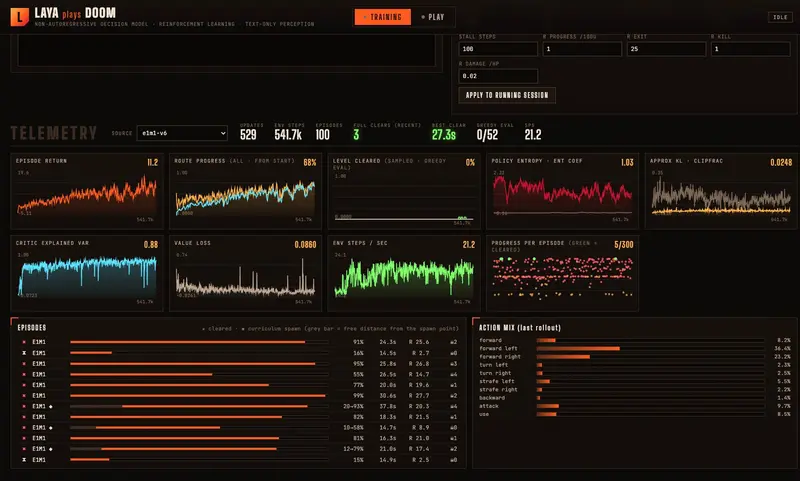Click the forward right action bar
The width and height of the screenshot is (800, 481).
651,357
